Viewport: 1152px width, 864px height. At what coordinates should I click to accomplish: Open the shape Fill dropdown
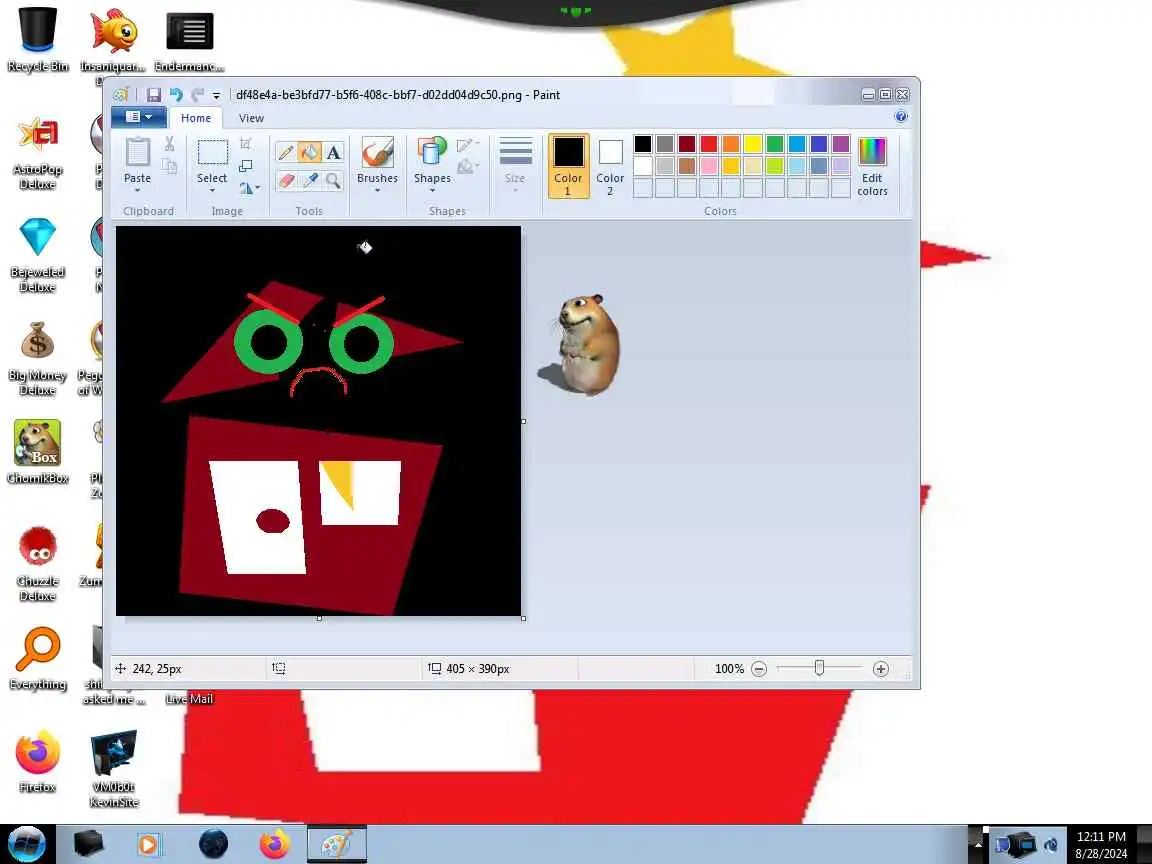click(467, 168)
